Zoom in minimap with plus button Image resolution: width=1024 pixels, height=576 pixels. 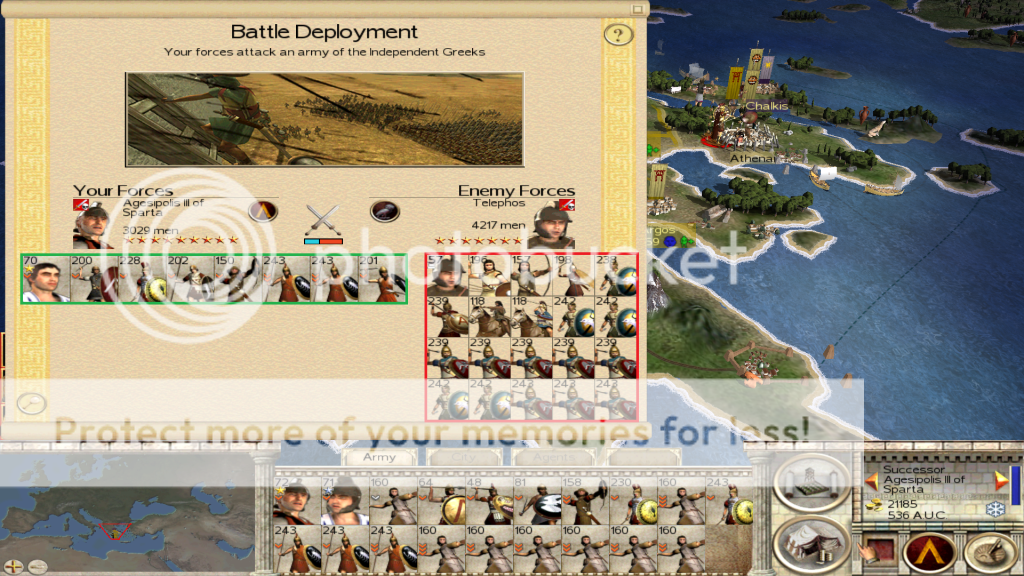[x=13, y=566]
